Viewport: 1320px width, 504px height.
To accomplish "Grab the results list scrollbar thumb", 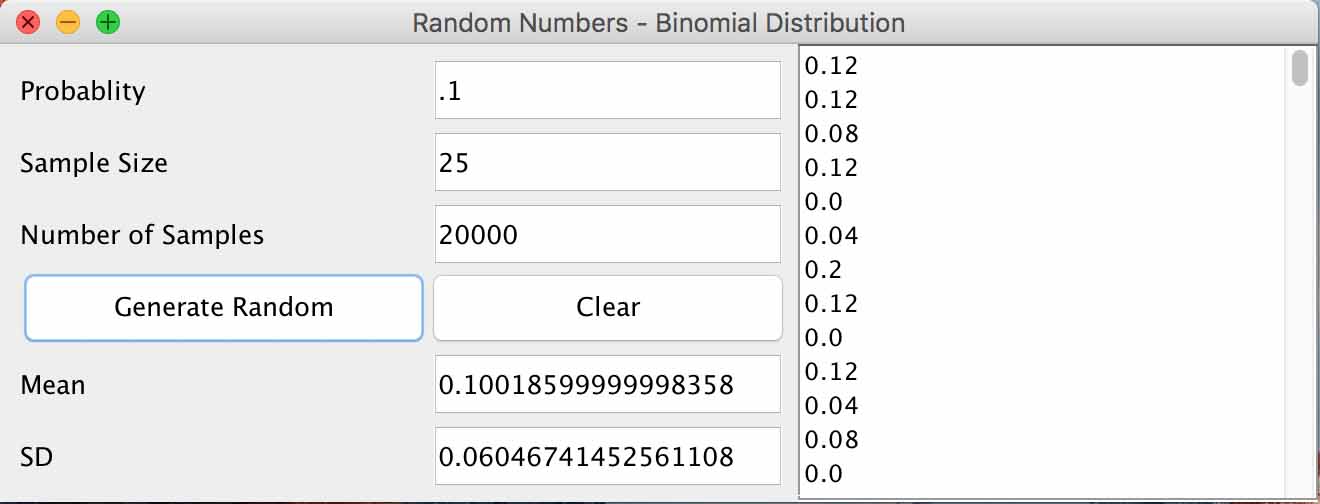I will [1299, 68].
